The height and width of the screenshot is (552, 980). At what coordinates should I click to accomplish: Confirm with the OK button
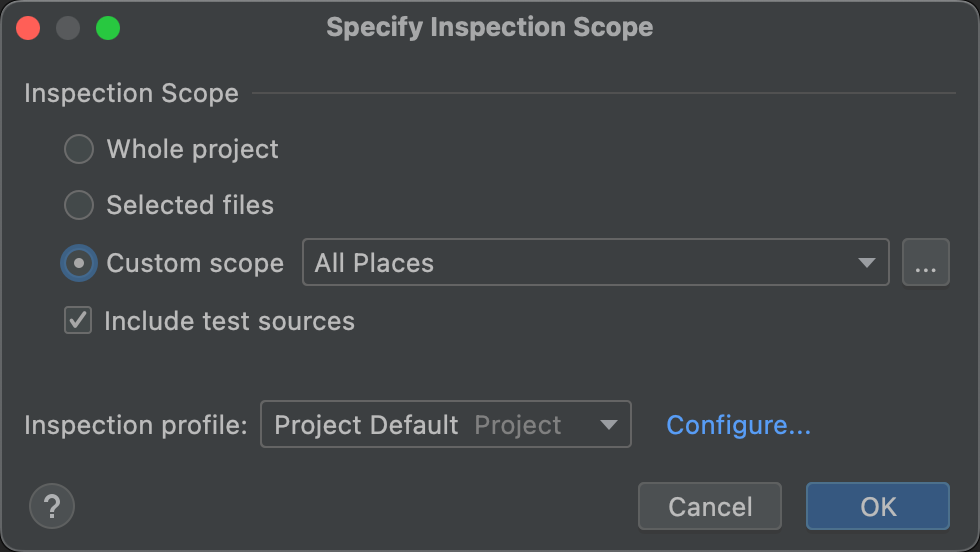(877, 506)
